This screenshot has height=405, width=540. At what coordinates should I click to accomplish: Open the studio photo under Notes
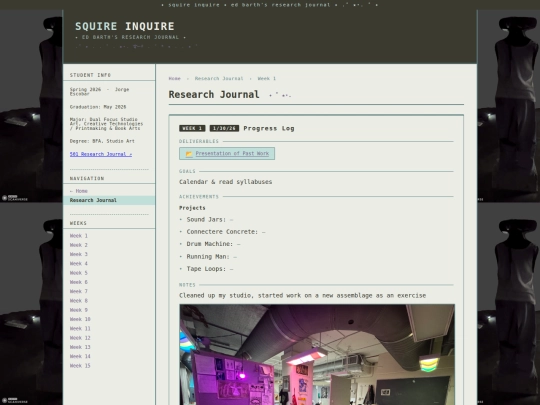tap(317, 355)
